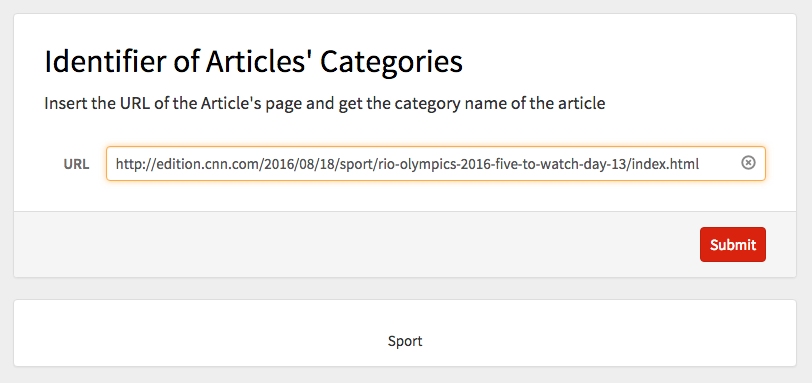
Task: Clear the URL field with the circled x icon
Action: (748, 163)
